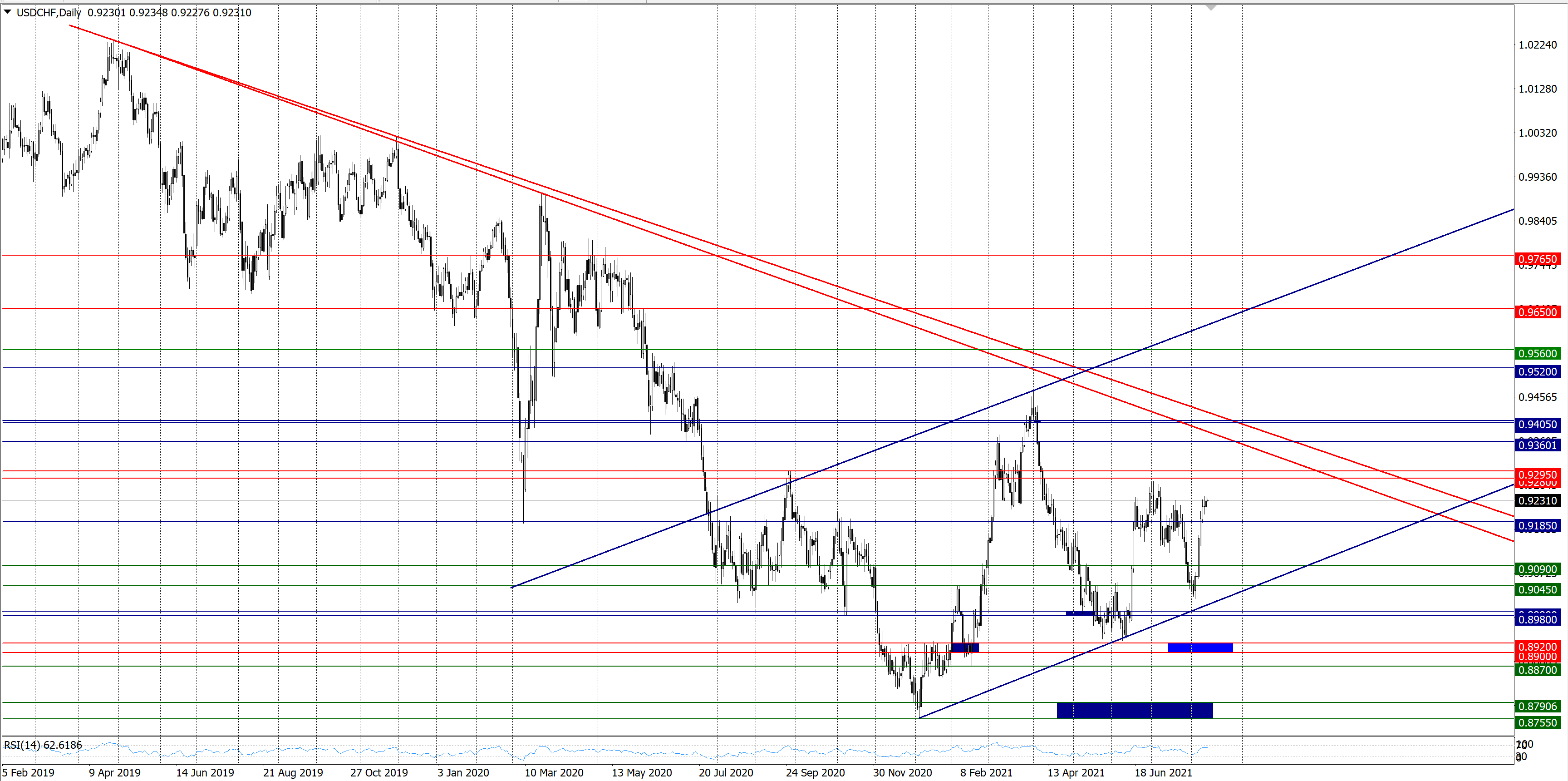Viewport: 1568px width, 781px height.
Task: Click the USDCHF,Daily chart title text
Action: click(49, 13)
